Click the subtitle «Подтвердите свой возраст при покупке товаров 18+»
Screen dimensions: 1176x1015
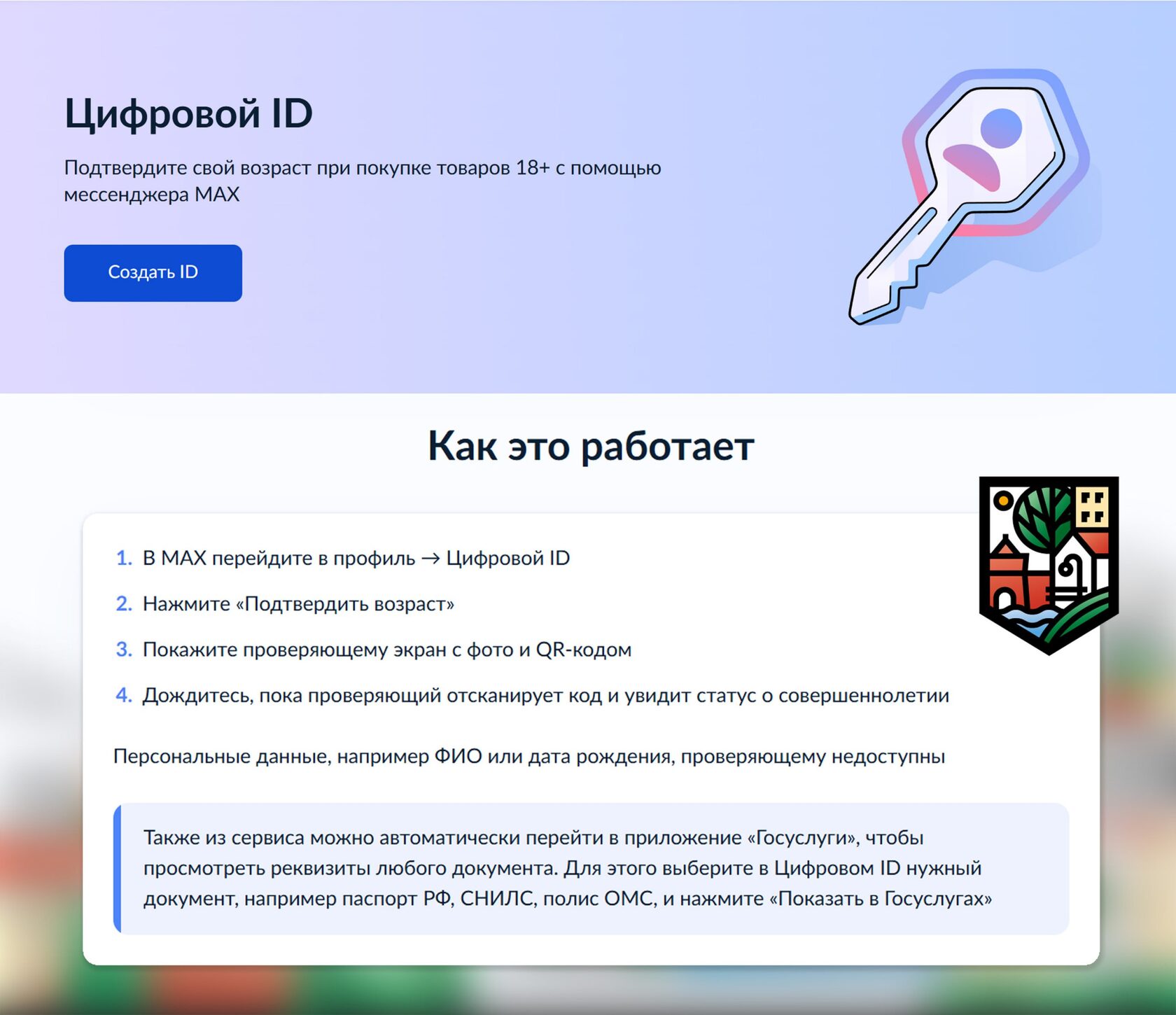coord(363,181)
